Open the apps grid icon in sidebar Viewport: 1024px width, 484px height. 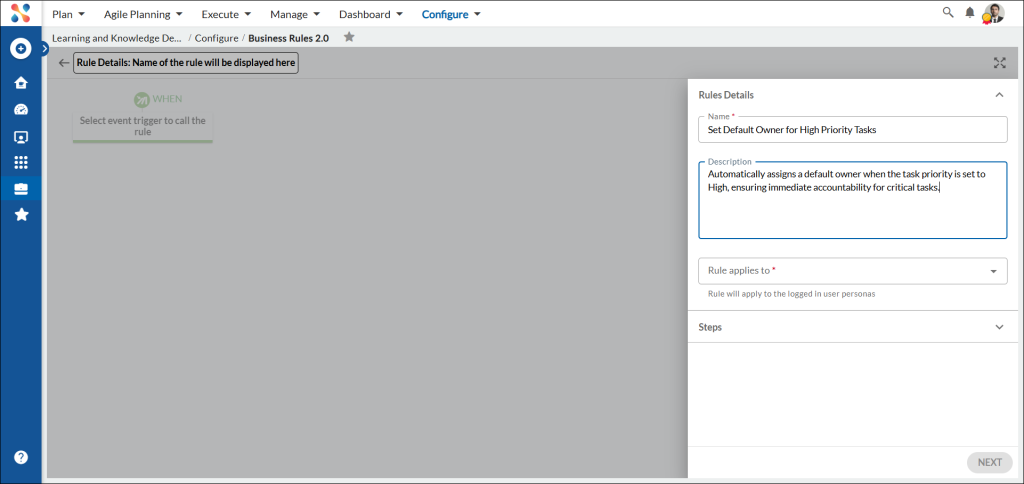point(21,163)
